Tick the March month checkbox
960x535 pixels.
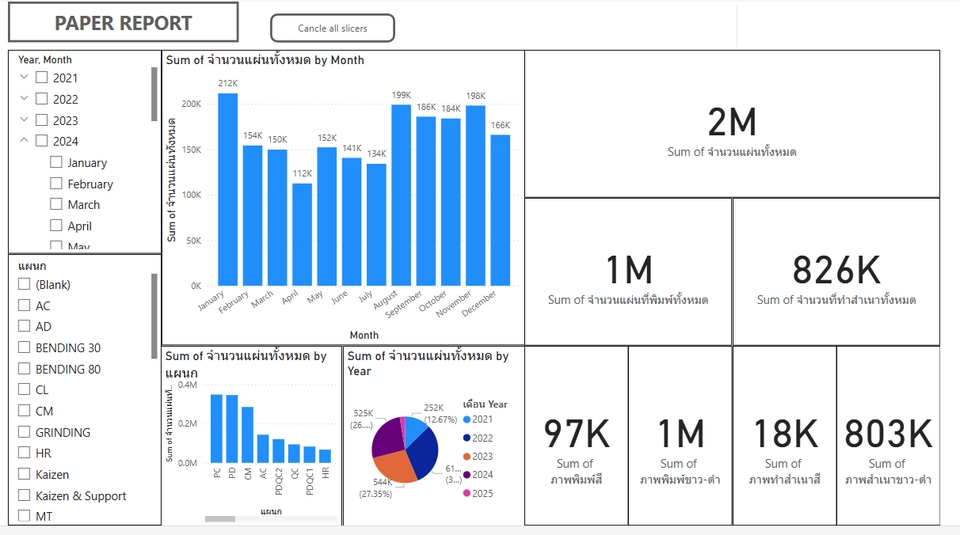point(56,204)
